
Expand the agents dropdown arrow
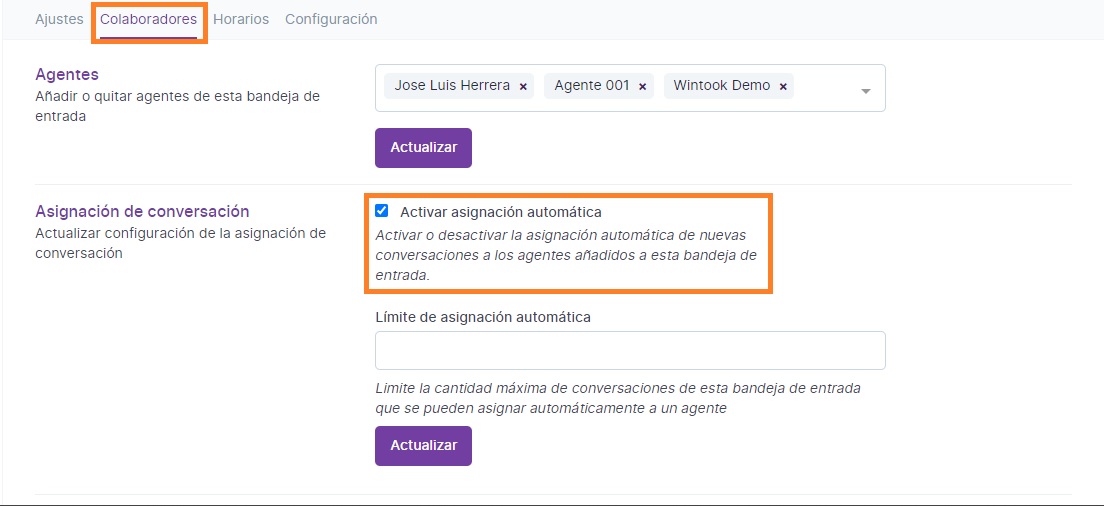pyautogui.click(x=866, y=91)
